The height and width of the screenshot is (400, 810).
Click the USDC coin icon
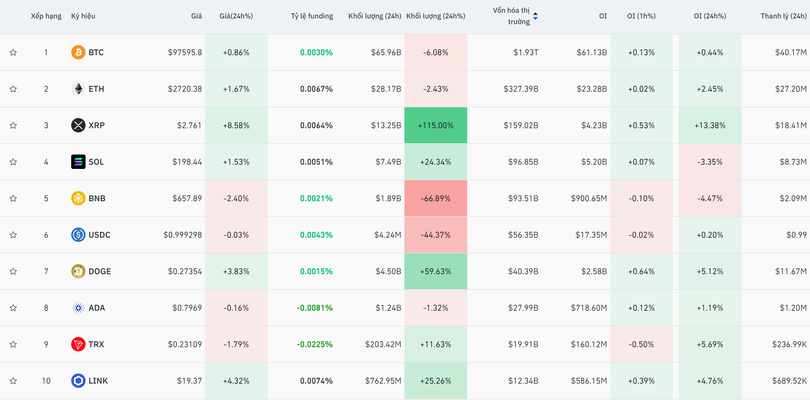pos(78,235)
